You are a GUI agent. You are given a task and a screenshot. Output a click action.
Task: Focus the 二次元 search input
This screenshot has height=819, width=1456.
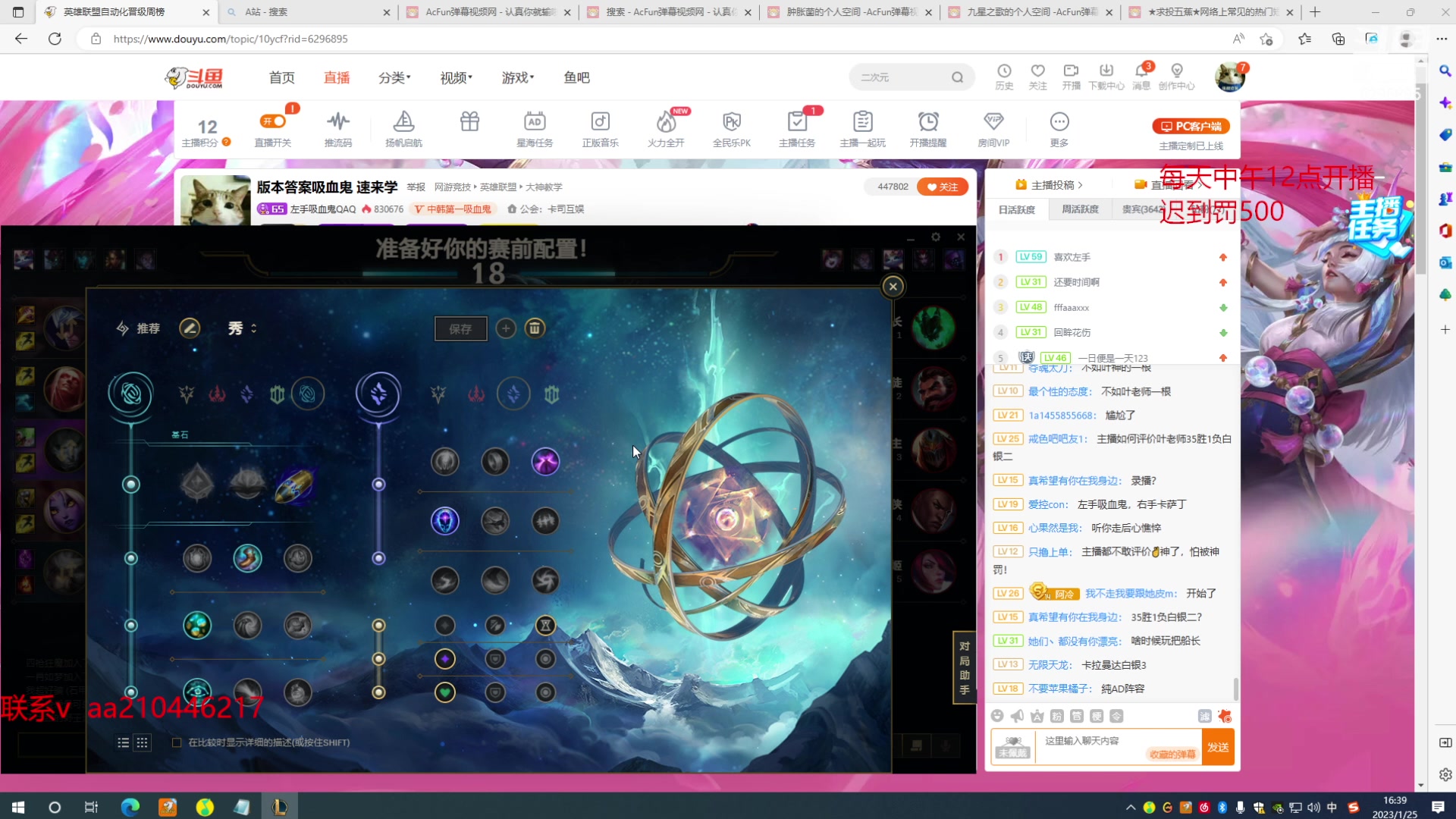901,77
